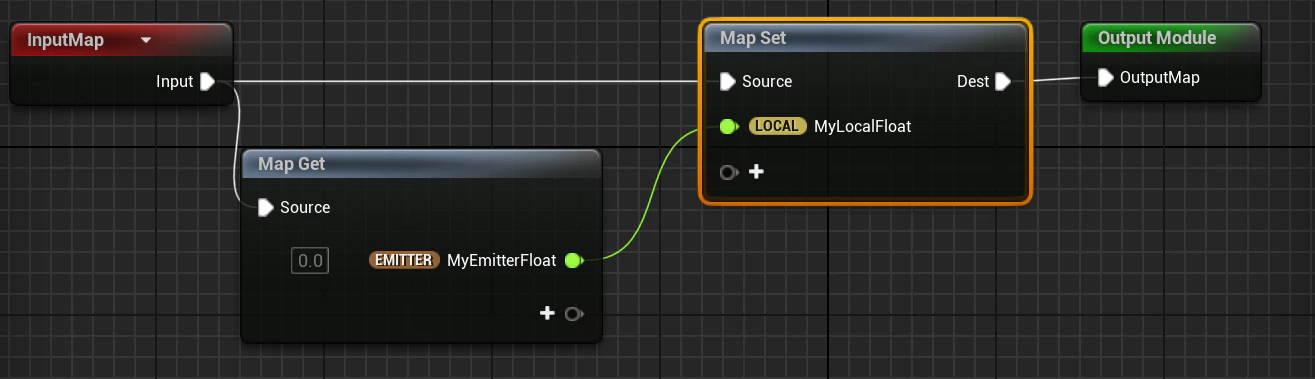This screenshot has width=1315, height=379.
Task: Select the InputMap node header
Action: click(121, 41)
